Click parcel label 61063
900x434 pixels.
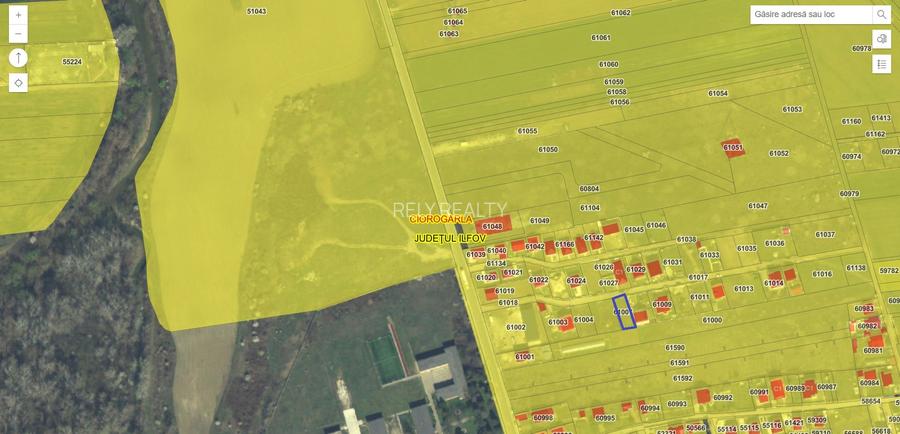point(449,34)
